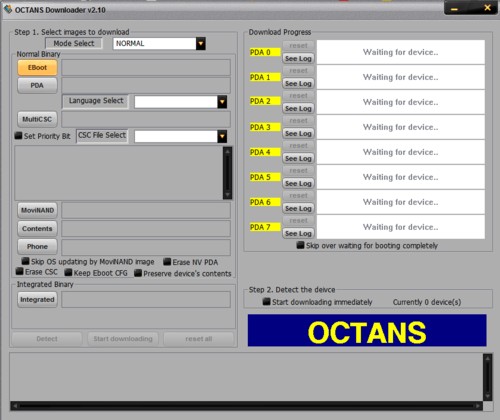Click right arrow of bottom horizontal scrollbar

pos(478,406)
